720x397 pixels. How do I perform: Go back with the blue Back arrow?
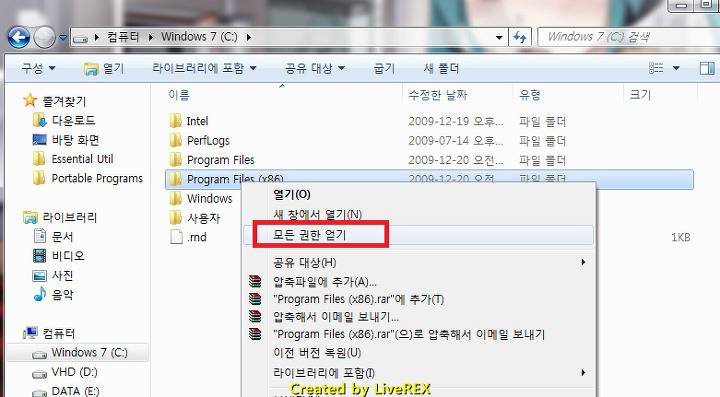19,38
